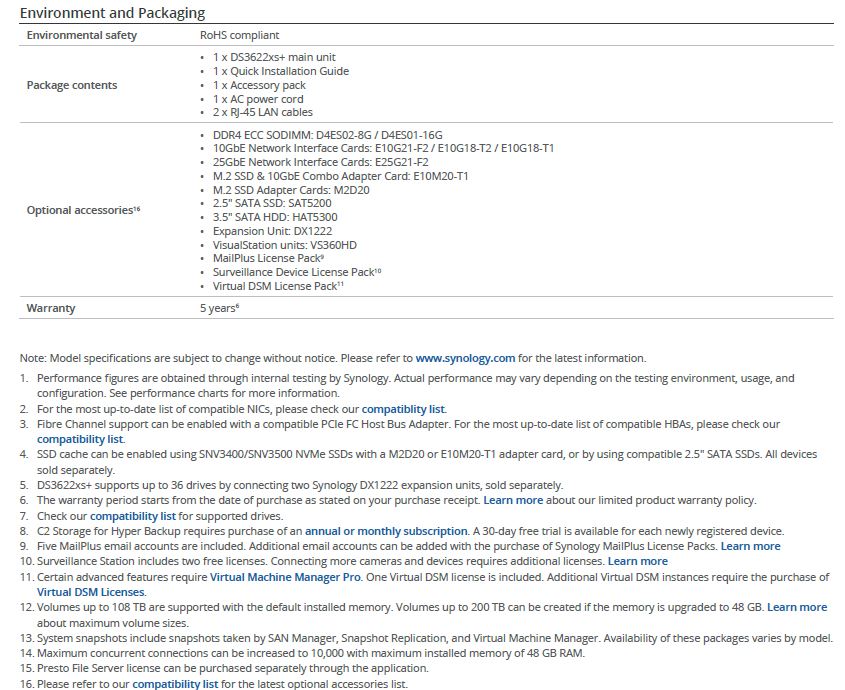Select "1 x AC power cord" item
The height and width of the screenshot is (690, 845).
(258, 99)
